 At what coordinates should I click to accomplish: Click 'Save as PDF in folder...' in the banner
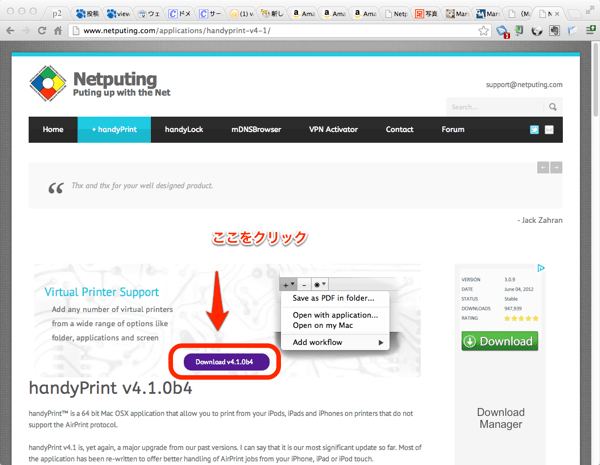point(333,298)
